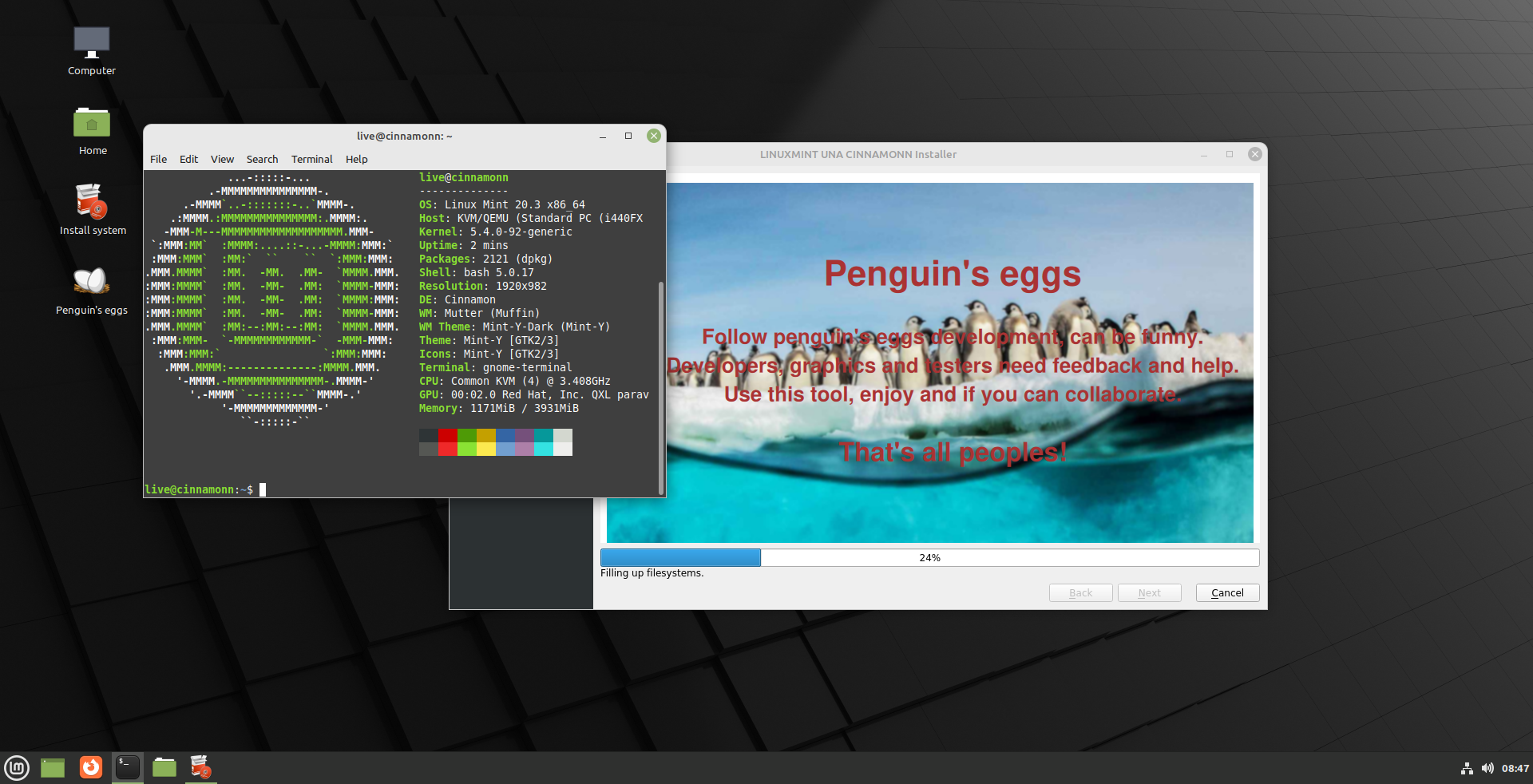Image resolution: width=1533 pixels, height=784 pixels.
Task: Open the sound volume tray icon
Action: [x=1487, y=768]
